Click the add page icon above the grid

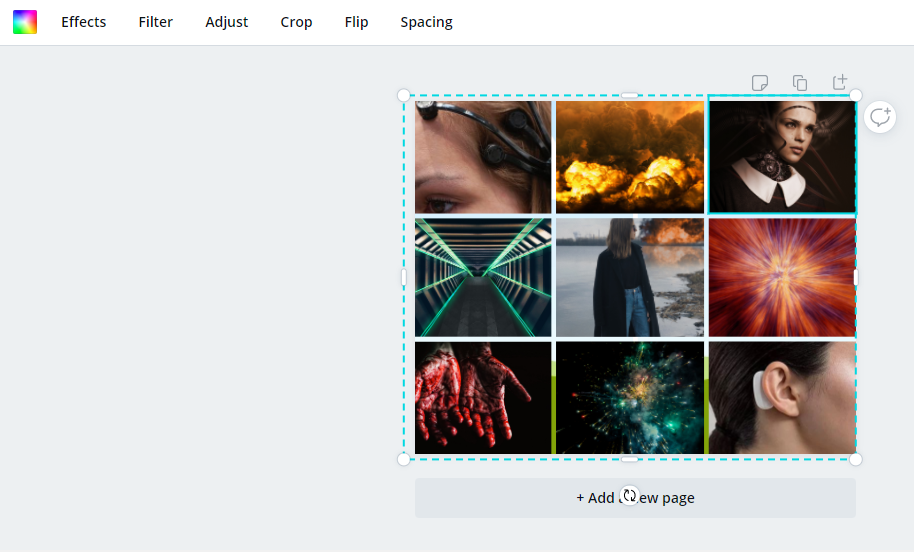click(x=840, y=82)
